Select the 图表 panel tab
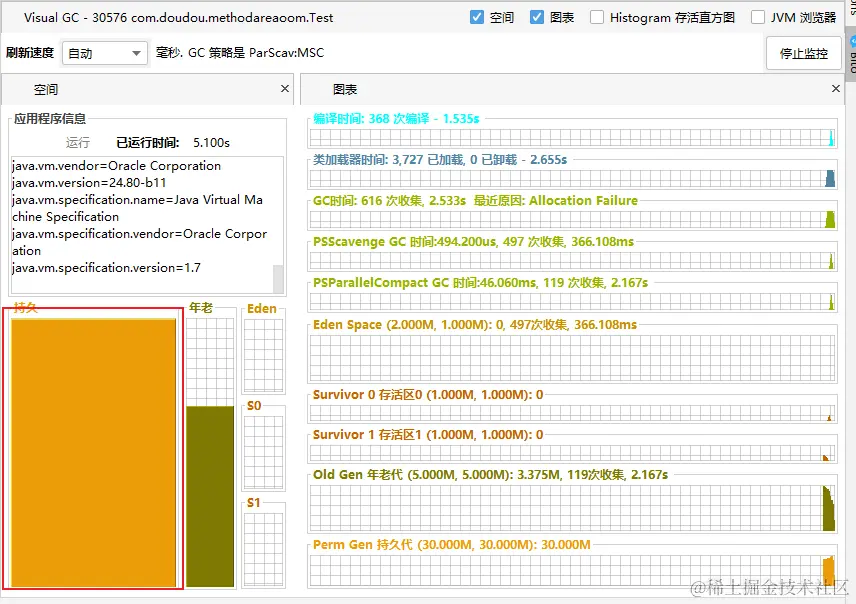Viewport: 856px width, 604px height. tap(345, 90)
